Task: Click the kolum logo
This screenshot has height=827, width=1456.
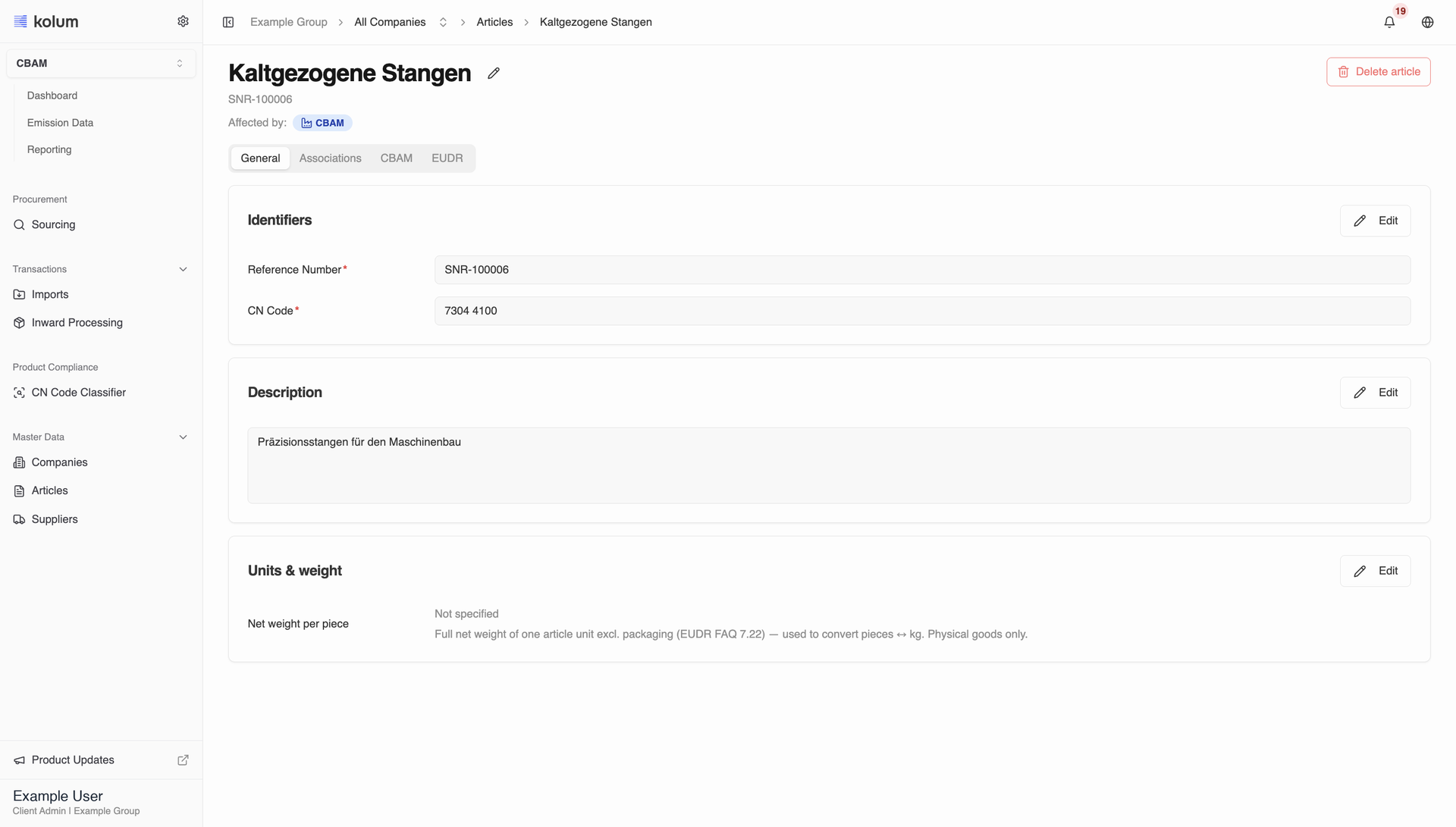Action: pos(46,21)
